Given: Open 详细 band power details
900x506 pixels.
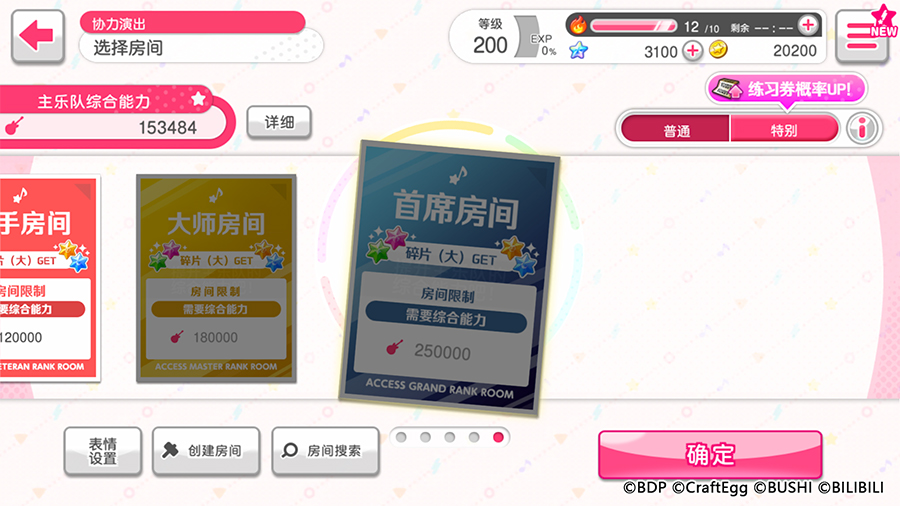Looking at the screenshot, I should click(x=279, y=122).
